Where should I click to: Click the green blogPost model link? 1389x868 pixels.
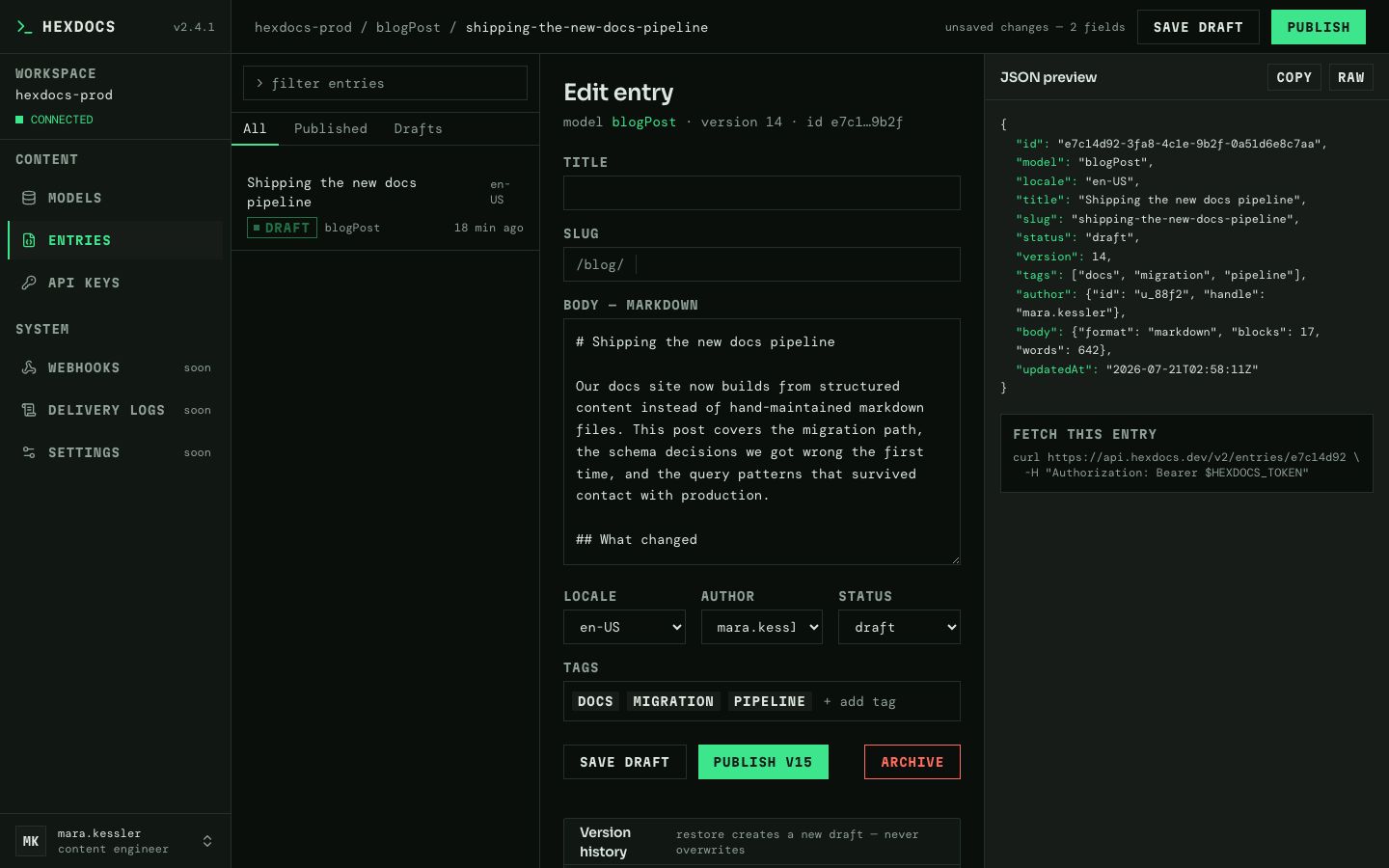(x=643, y=122)
